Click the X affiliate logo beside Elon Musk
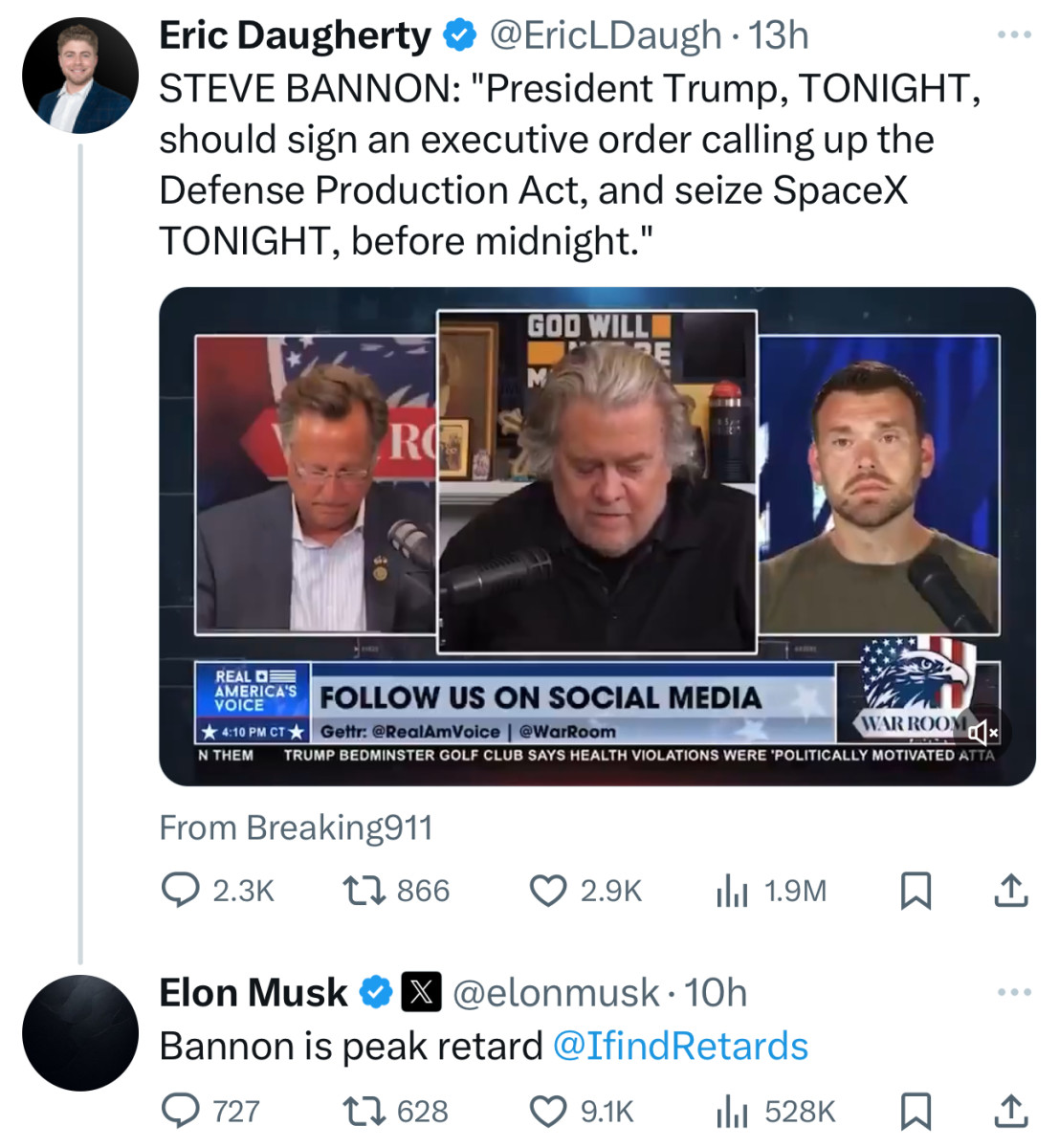The image size is (1059, 1148). 422,992
